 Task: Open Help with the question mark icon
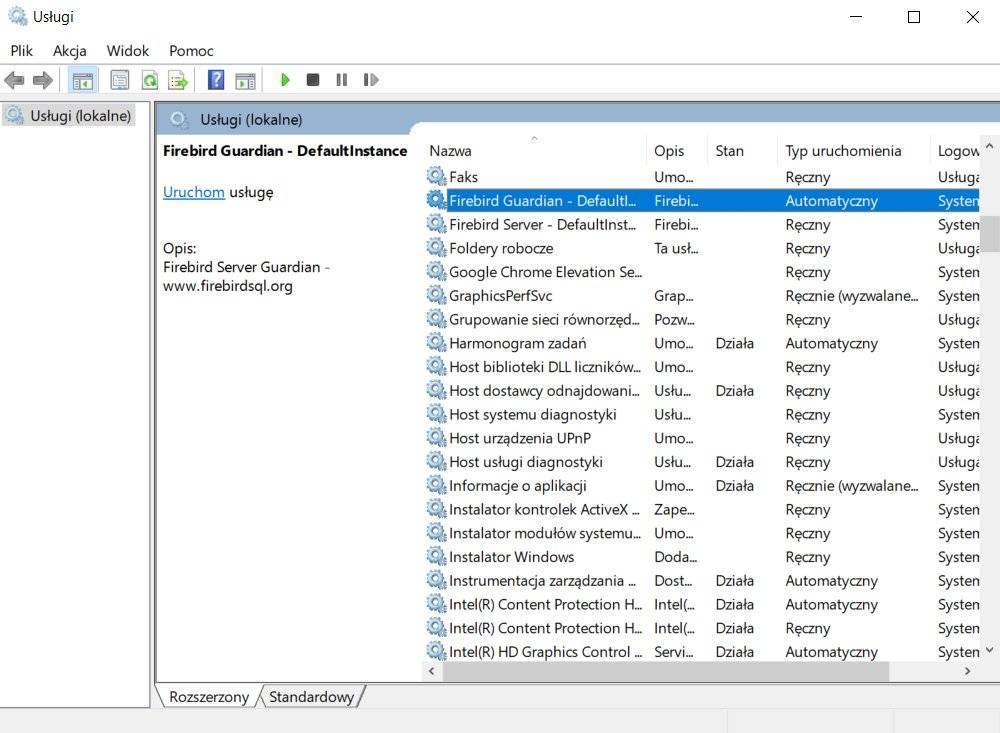[x=216, y=80]
